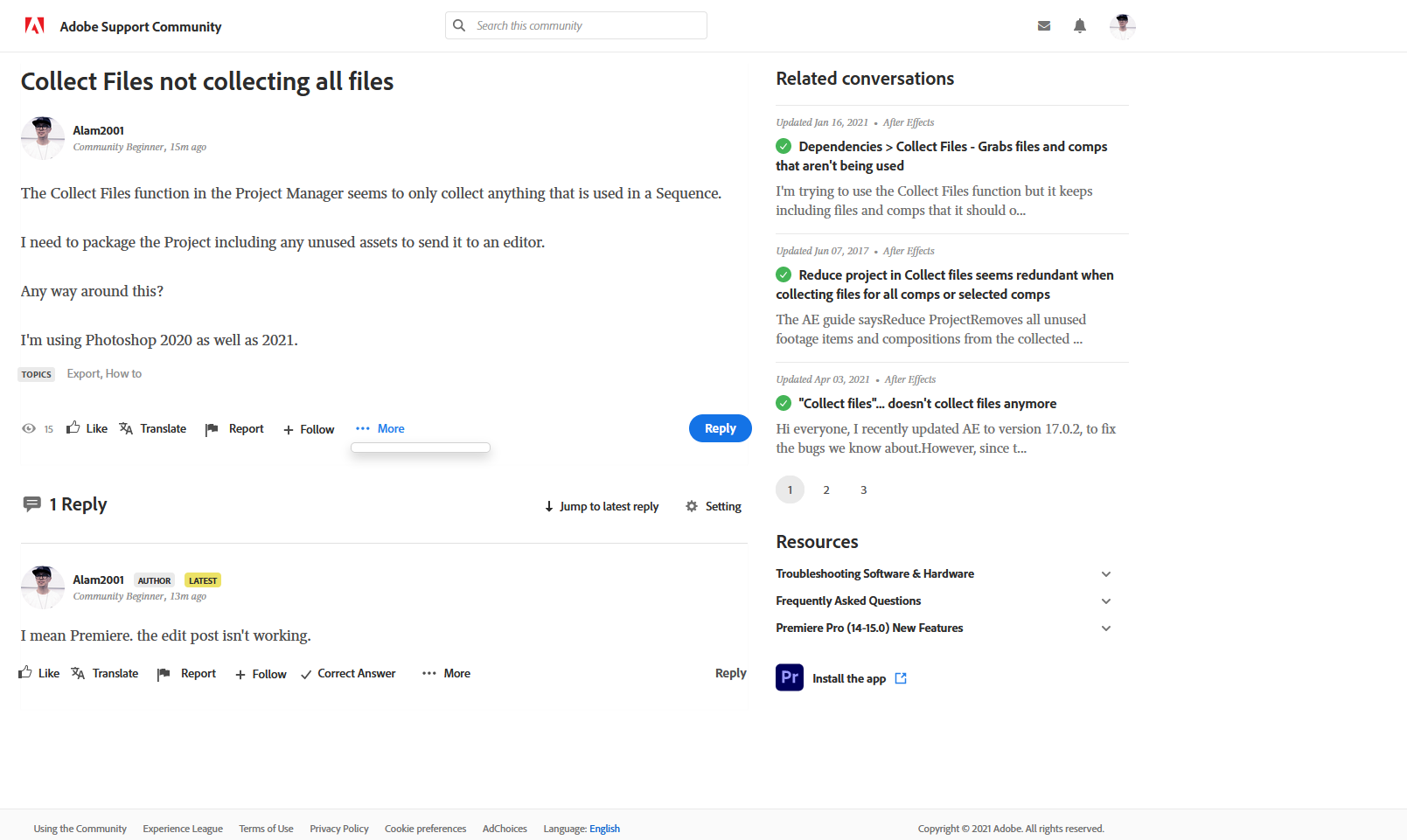Viewport: 1407px width, 840px height.
Task: Open the Terms of Use link
Action: tap(266, 829)
